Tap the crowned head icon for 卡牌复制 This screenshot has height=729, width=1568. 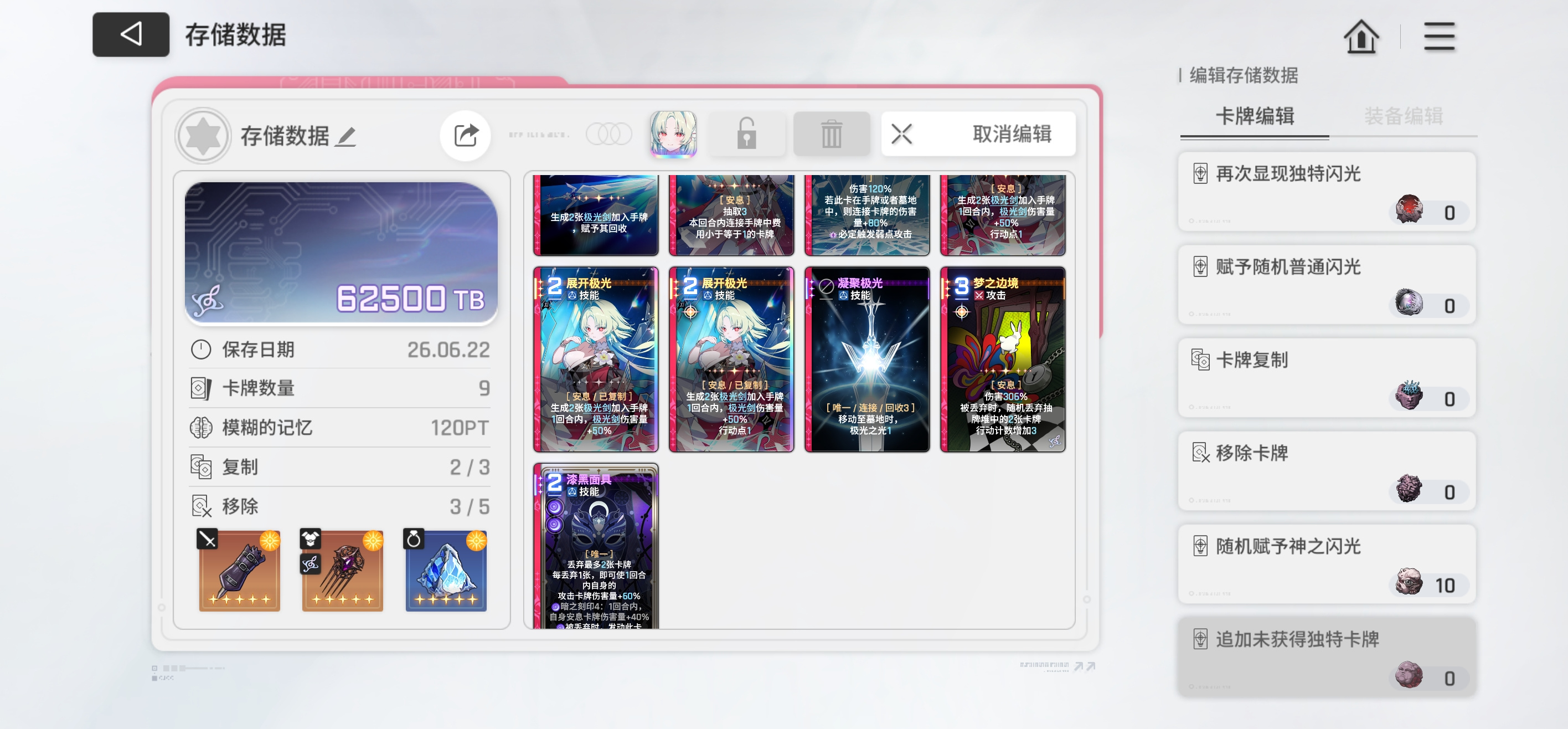coord(1409,396)
